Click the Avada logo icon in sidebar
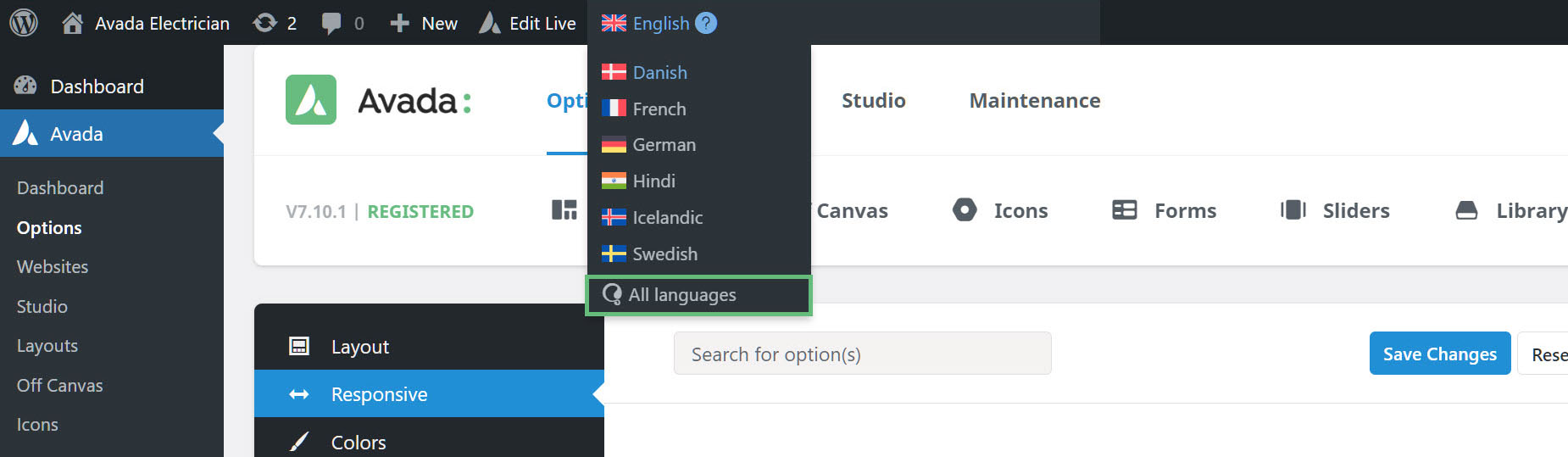This screenshot has height=457, width=1568. tap(25, 133)
